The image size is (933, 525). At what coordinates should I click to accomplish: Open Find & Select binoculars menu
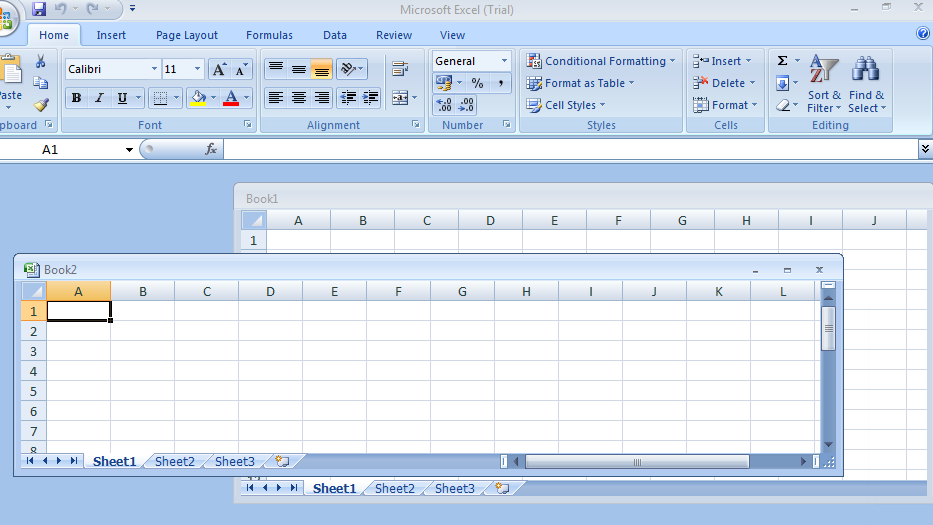[x=866, y=84]
